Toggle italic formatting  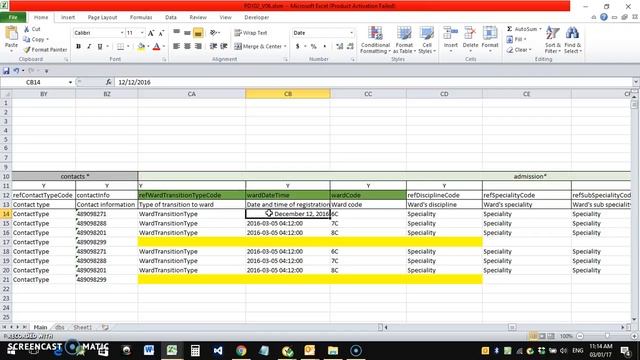tap(89, 47)
